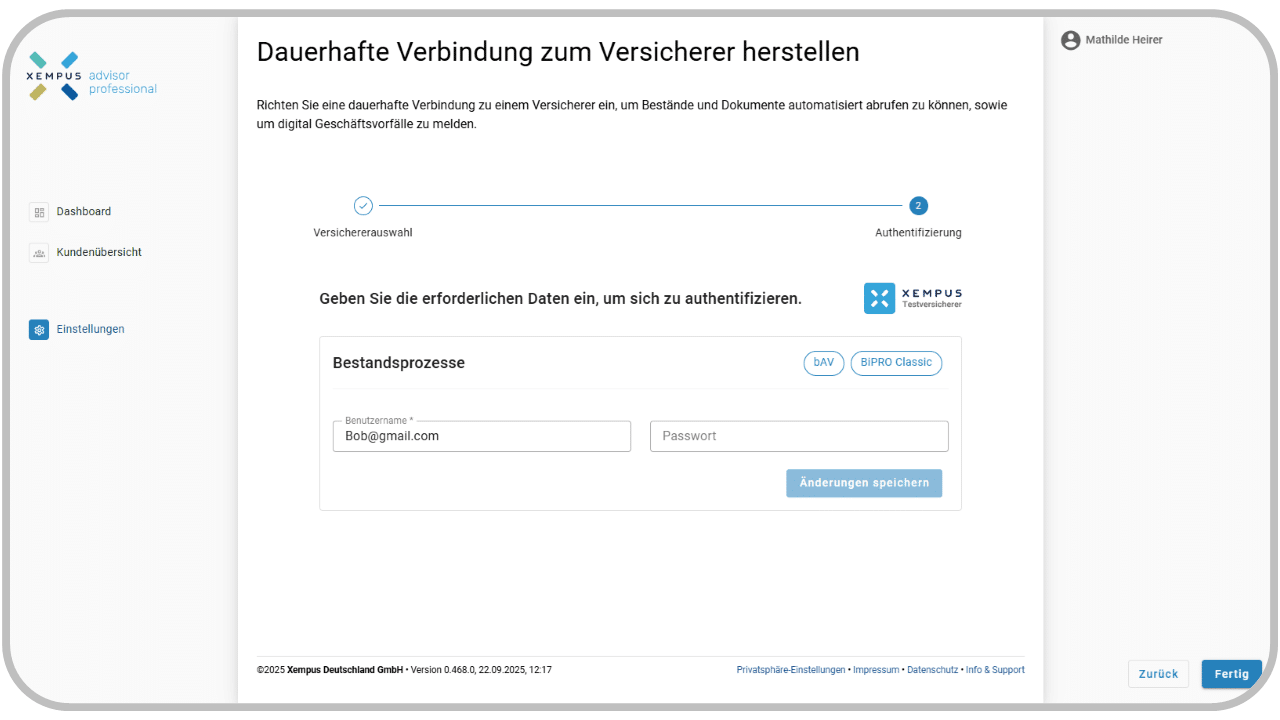Finish setup with the Fertig button

pos(1231,674)
